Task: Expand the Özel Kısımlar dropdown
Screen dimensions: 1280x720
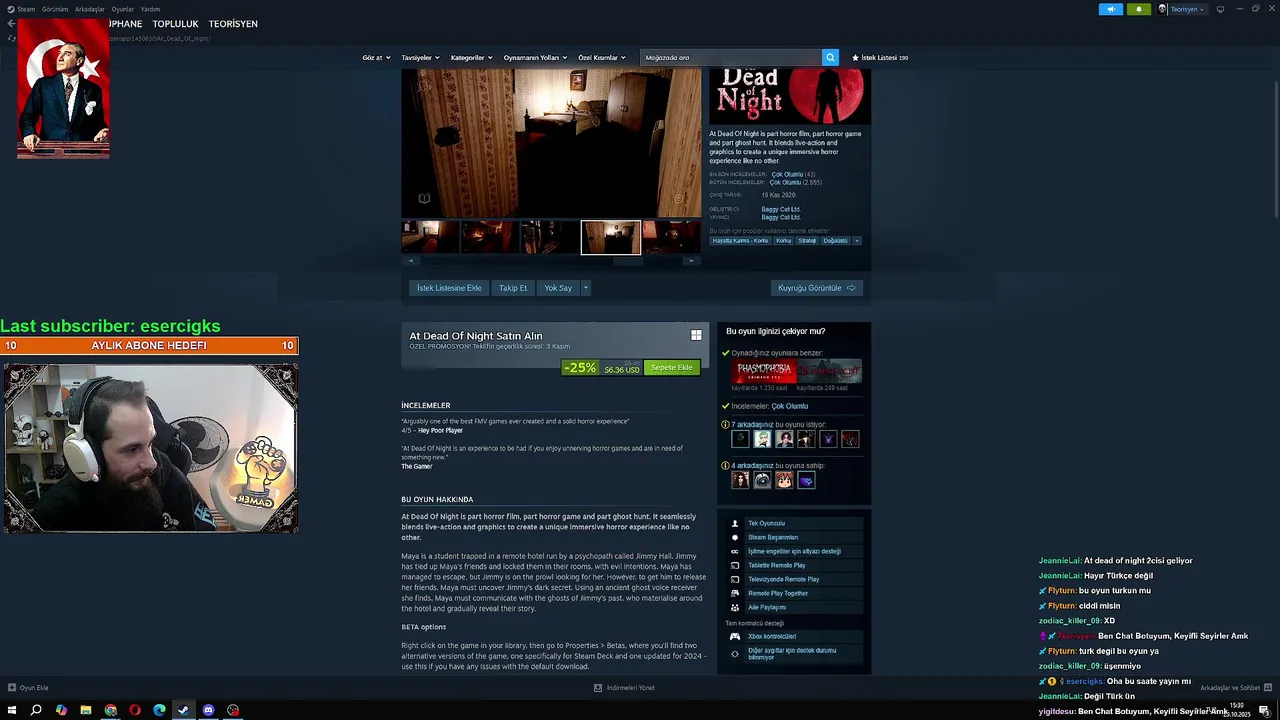Action: [601, 58]
